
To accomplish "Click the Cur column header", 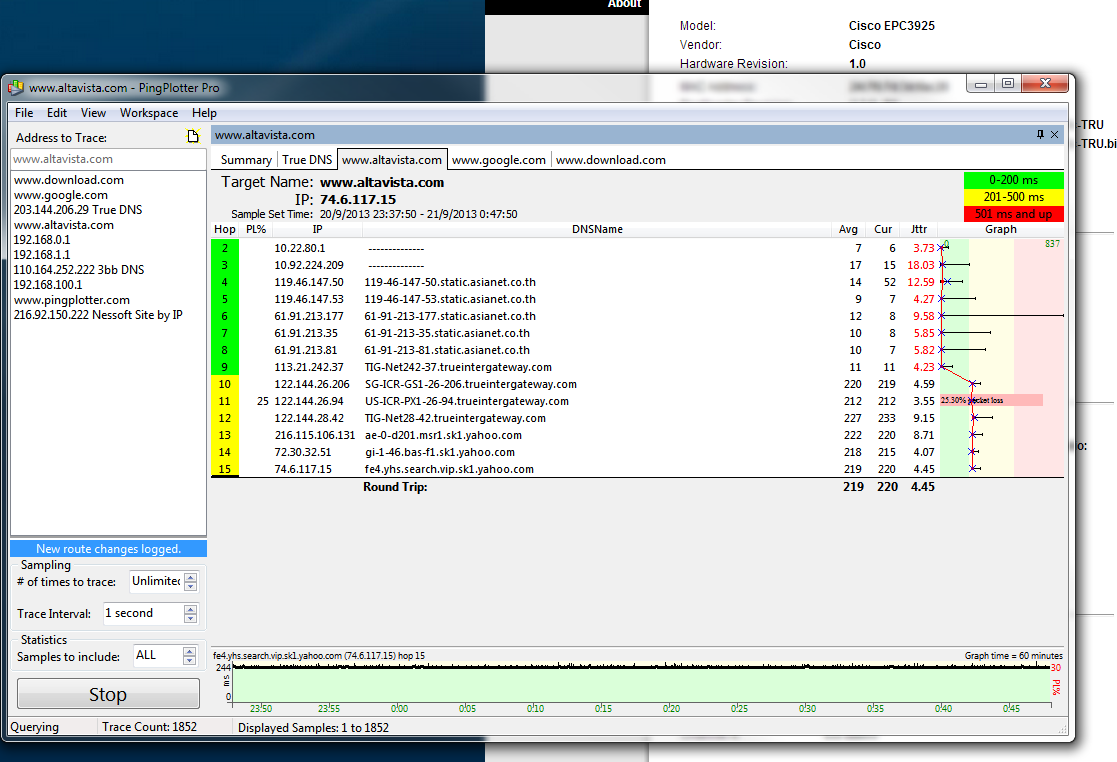I will (x=883, y=229).
